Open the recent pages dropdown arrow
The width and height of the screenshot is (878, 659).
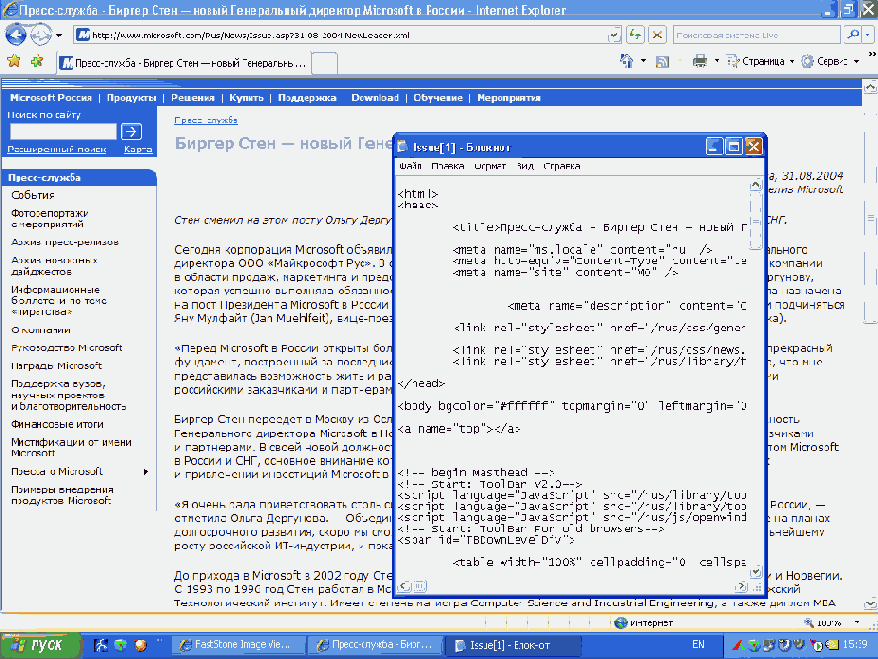(x=59, y=35)
